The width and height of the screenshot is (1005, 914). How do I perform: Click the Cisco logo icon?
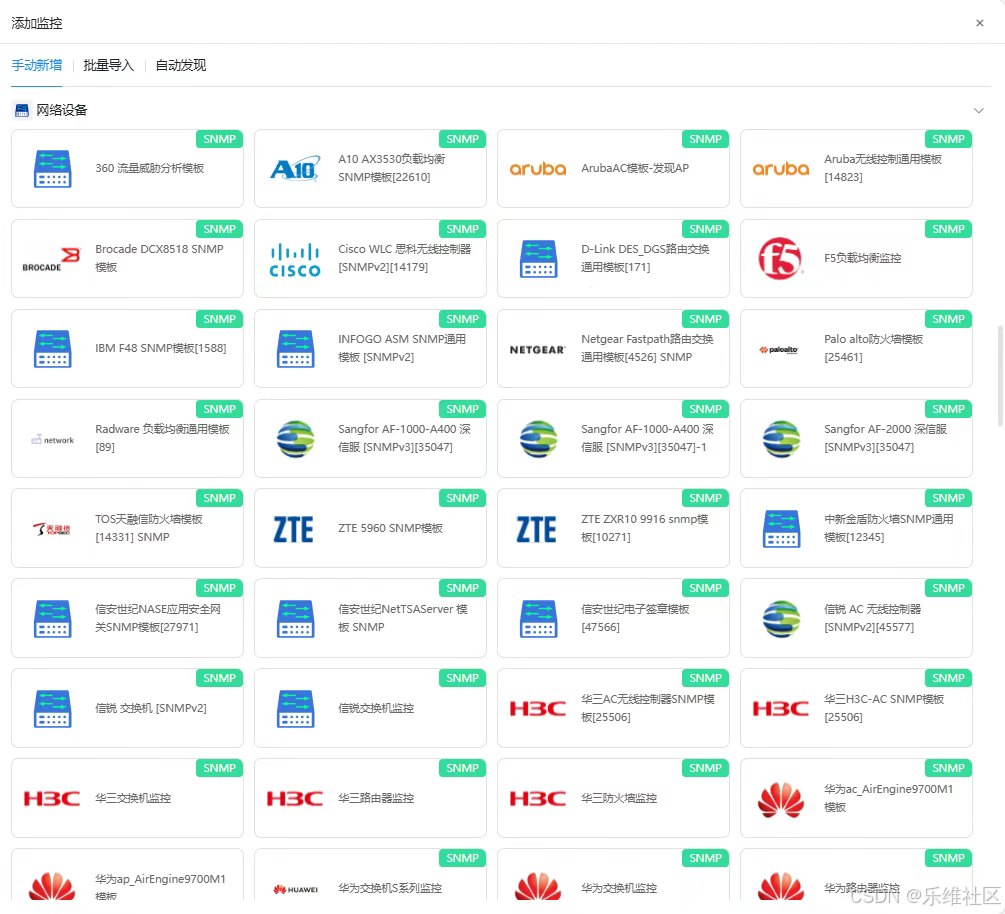(295, 260)
